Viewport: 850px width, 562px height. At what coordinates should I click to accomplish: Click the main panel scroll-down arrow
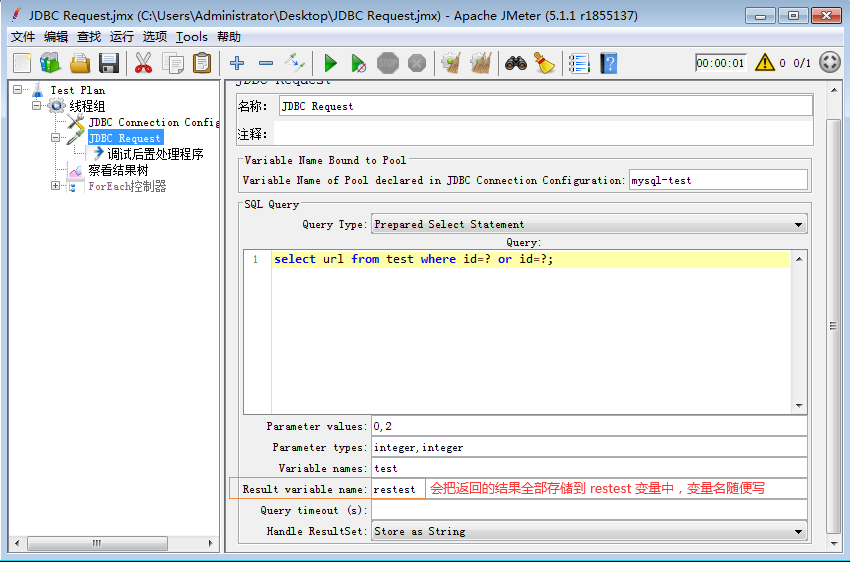pos(834,544)
